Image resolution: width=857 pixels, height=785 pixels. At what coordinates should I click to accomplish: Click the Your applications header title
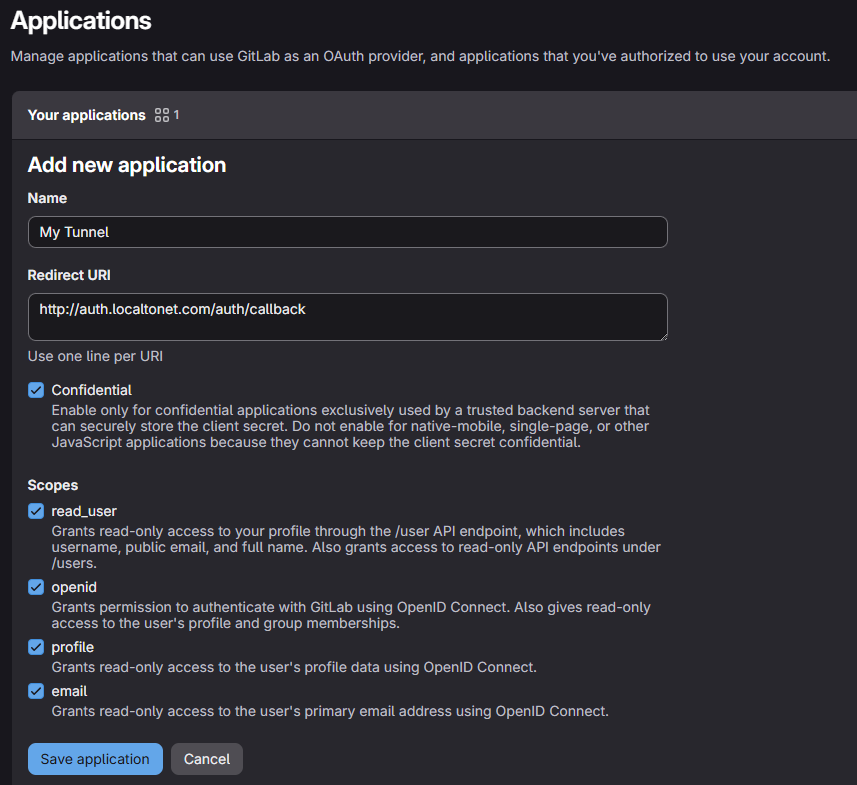(x=86, y=115)
